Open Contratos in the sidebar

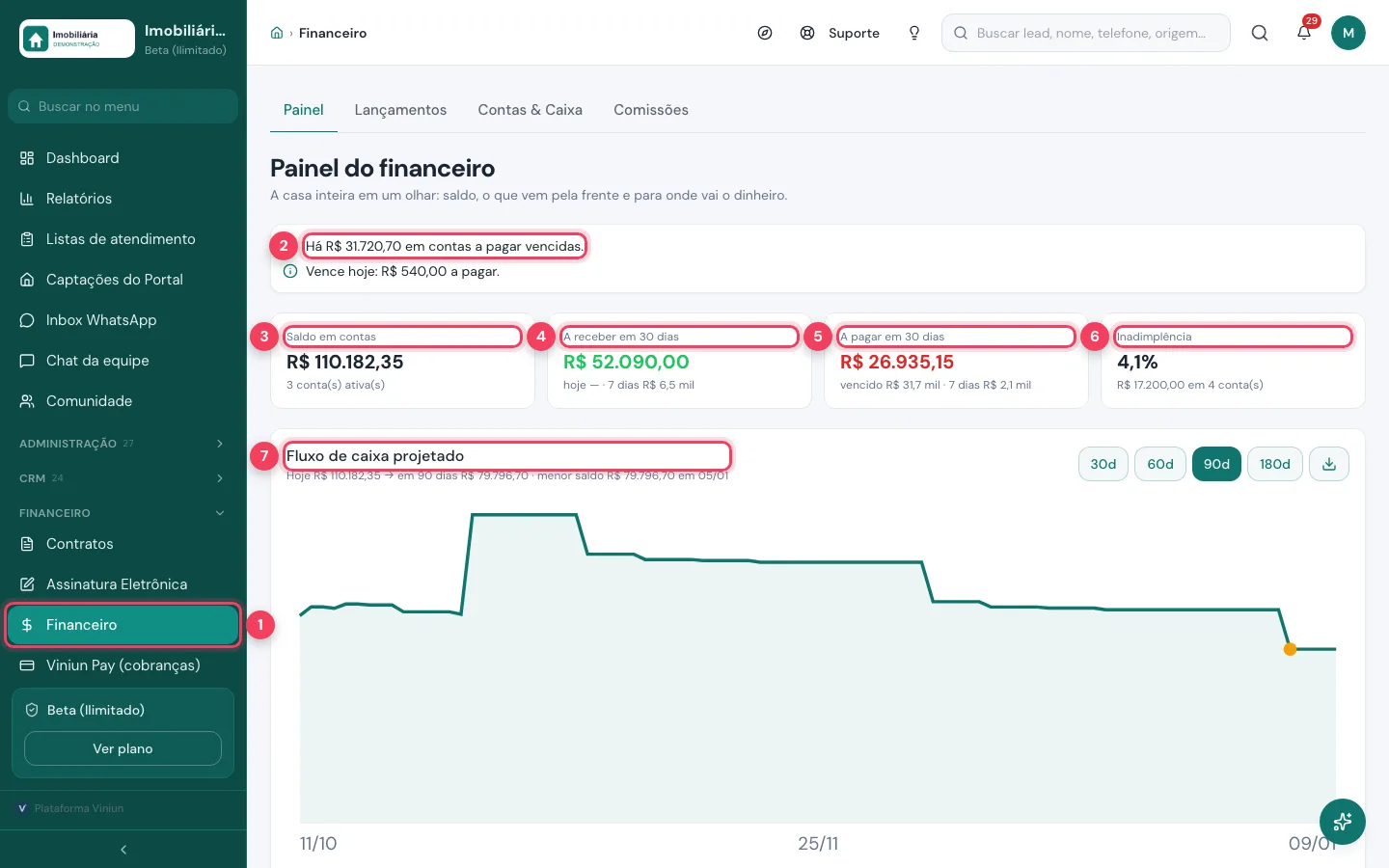123,544
